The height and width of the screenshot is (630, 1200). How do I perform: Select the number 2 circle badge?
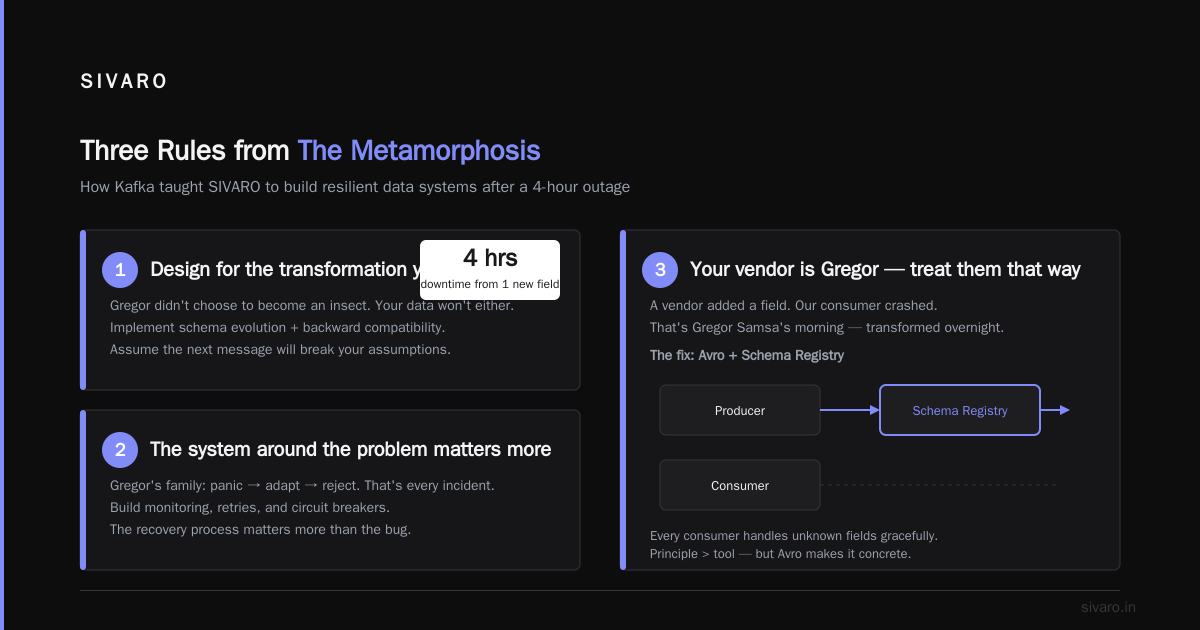tap(120, 450)
